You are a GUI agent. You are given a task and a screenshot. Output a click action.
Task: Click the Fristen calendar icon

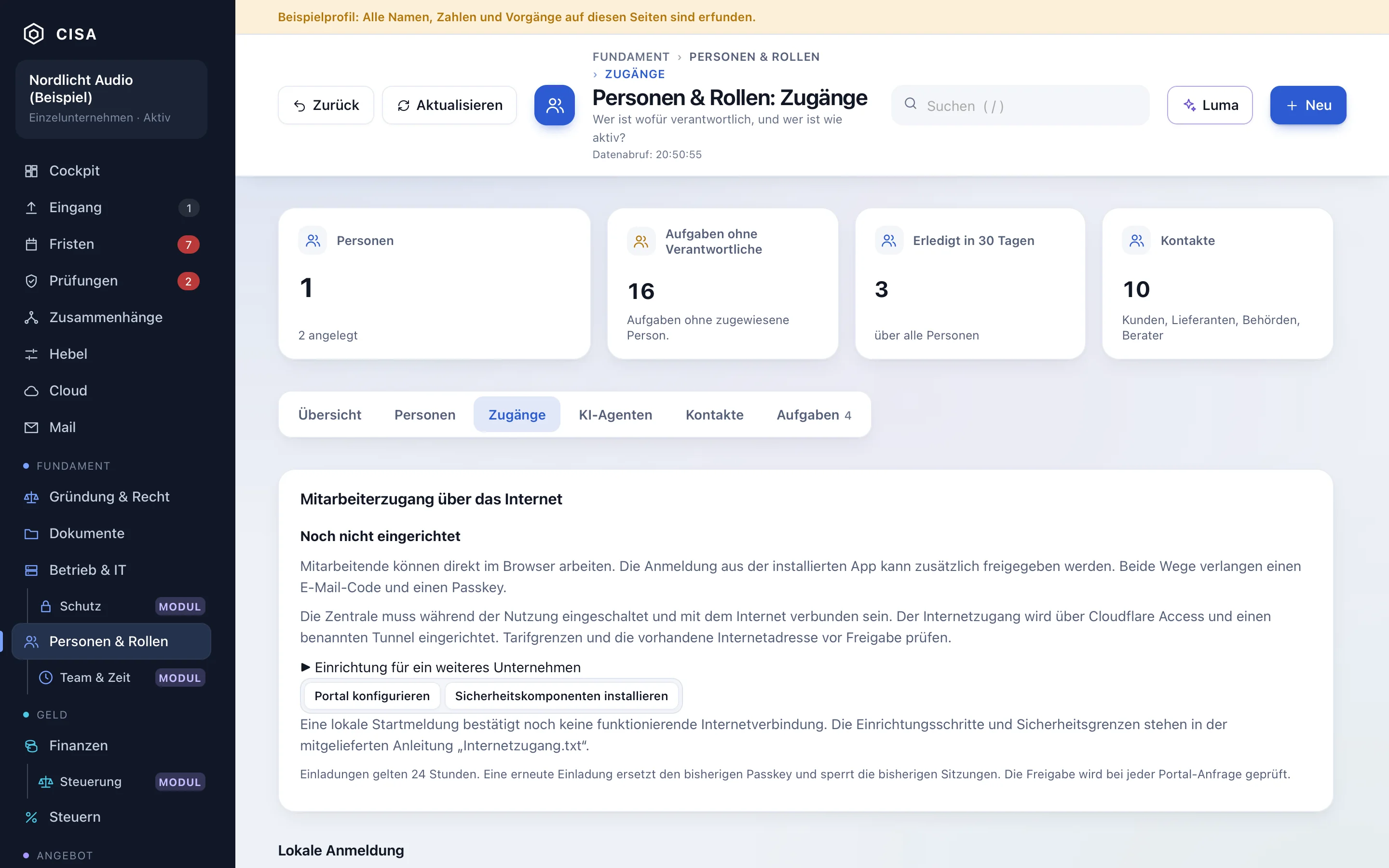pos(31,244)
